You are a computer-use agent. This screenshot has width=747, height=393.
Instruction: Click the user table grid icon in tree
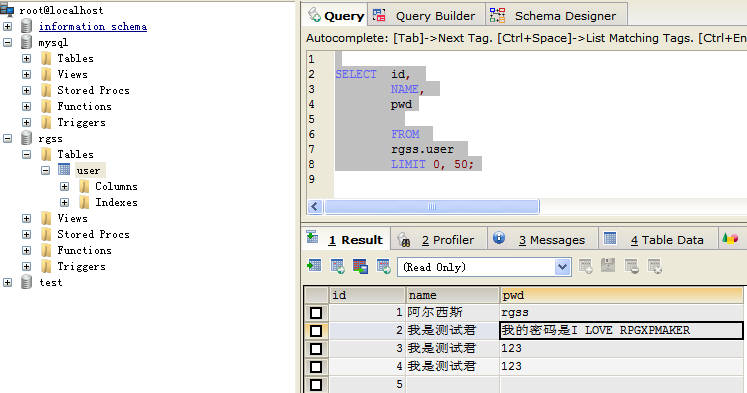[64, 170]
